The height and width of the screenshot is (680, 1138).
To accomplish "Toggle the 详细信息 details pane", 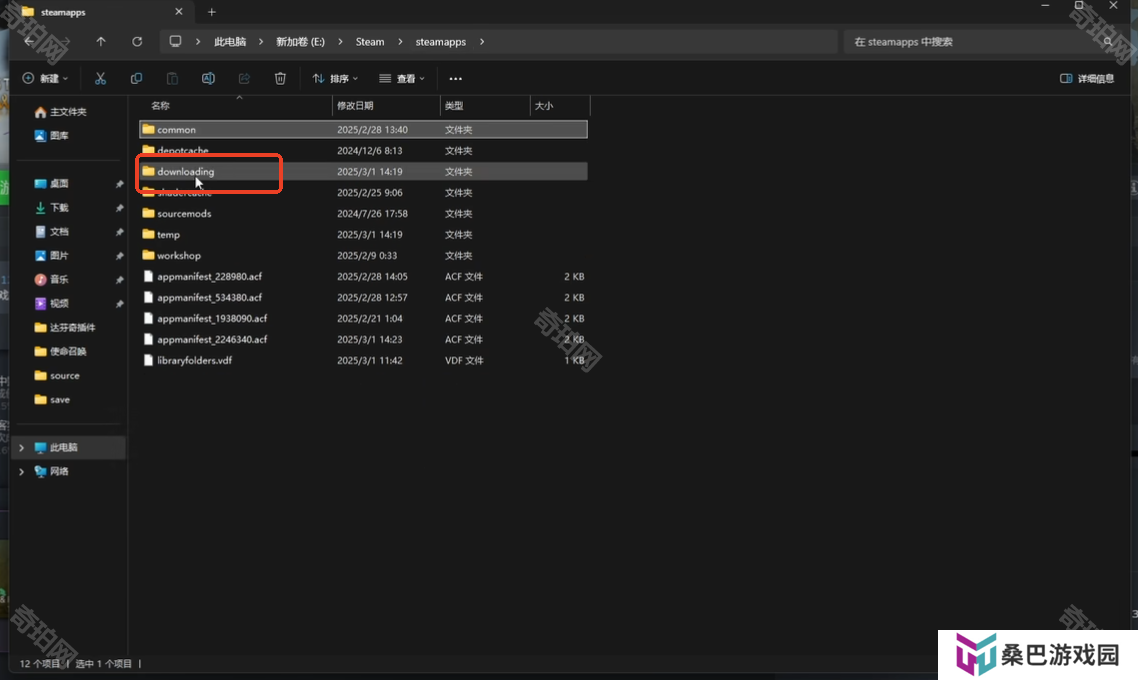I will [x=1086, y=78].
